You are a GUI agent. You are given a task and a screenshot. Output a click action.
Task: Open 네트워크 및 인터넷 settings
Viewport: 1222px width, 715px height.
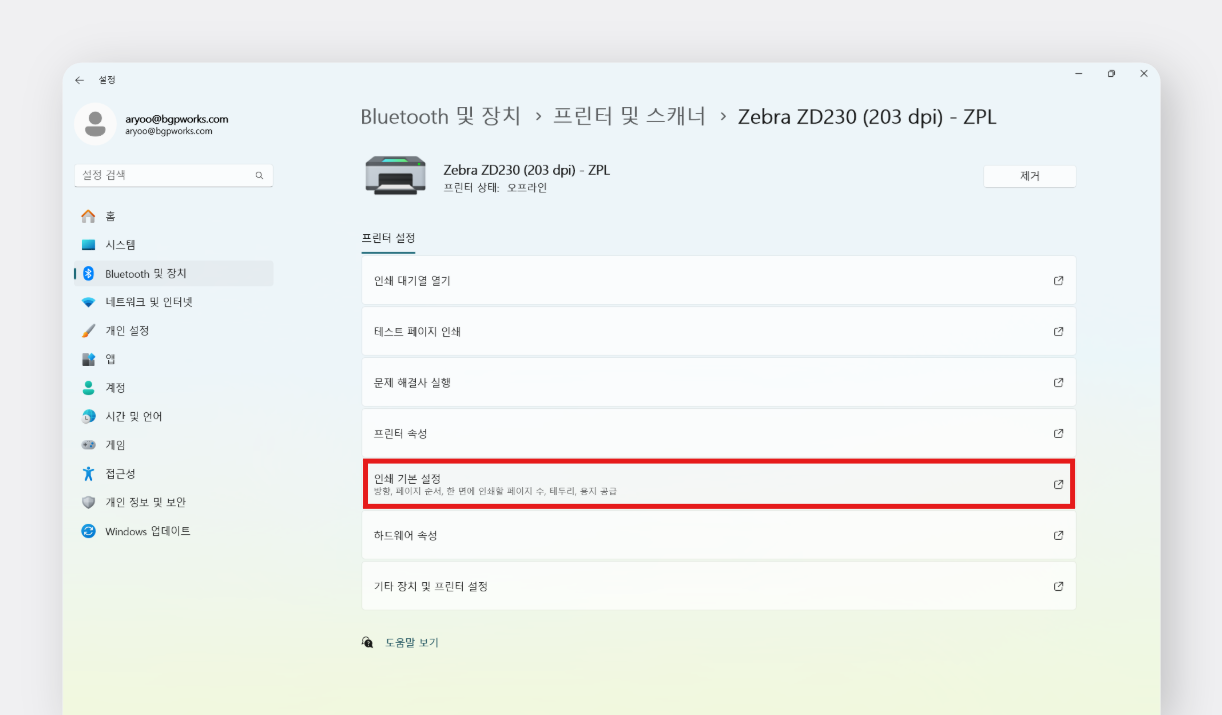(148, 302)
